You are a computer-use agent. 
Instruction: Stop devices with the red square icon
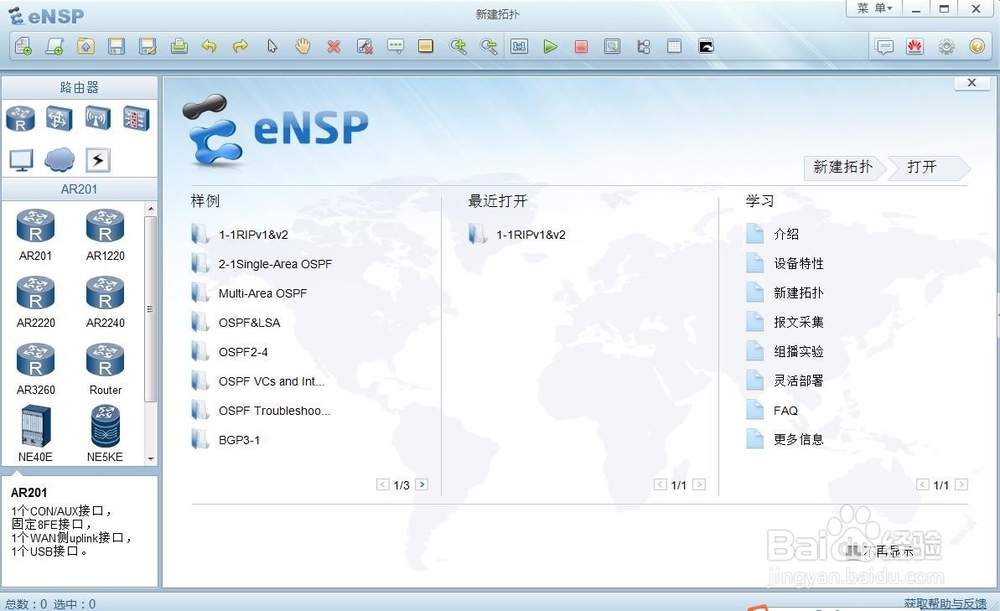581,47
